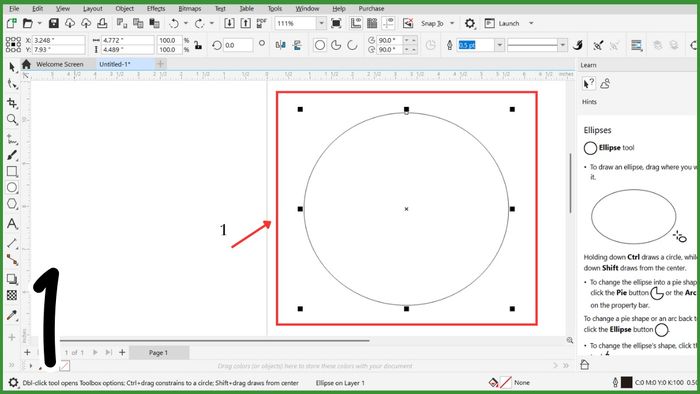Select the Connector tool
The width and height of the screenshot is (700, 394).
click(x=12, y=260)
